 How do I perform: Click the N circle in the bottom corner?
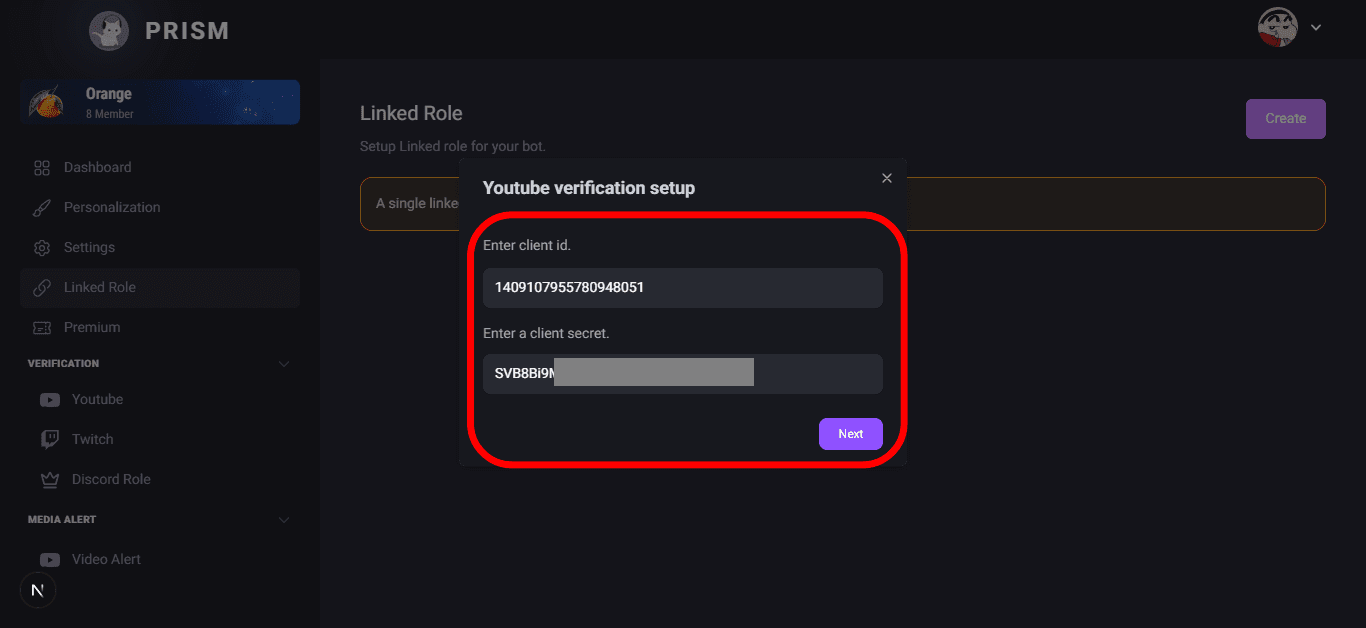tap(37, 590)
